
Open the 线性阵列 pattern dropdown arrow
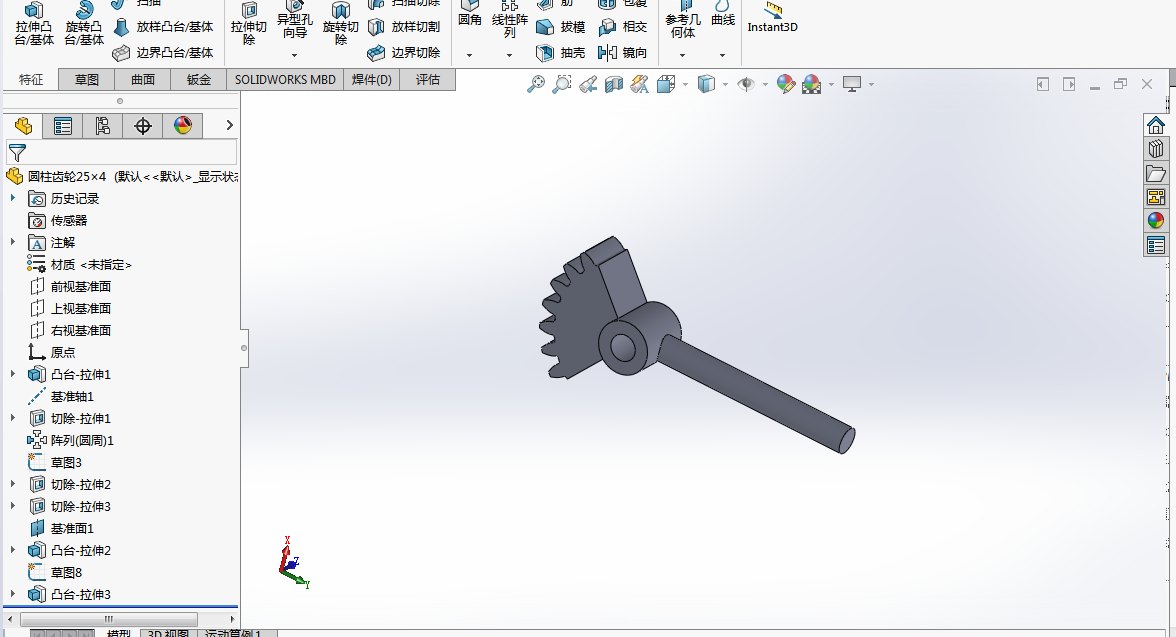[x=509, y=55]
